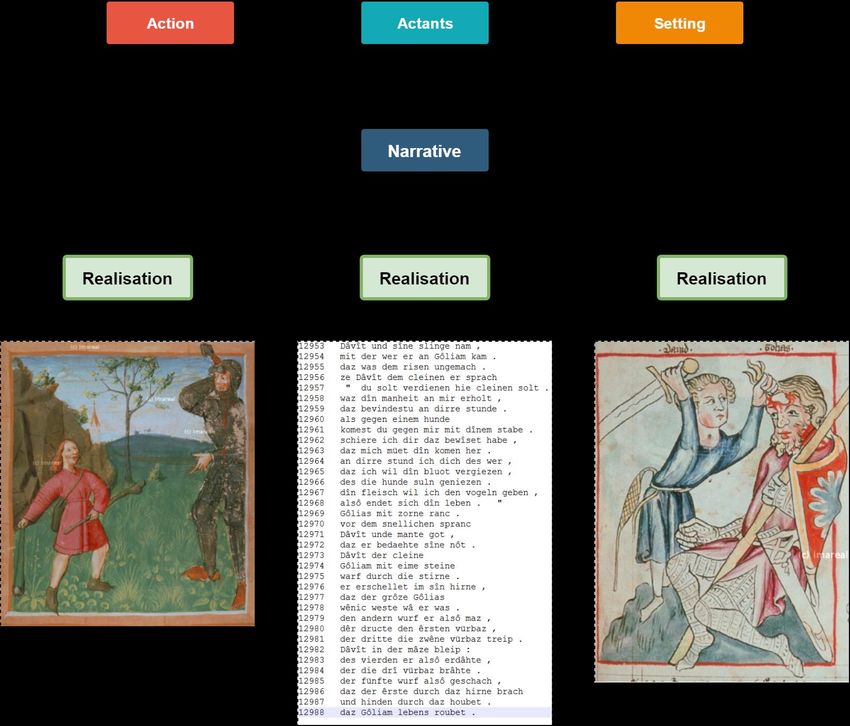Select line 12977 "daz der grôze Gôlias"
Image resolution: width=850 pixels, height=726 pixels.
[392, 597]
